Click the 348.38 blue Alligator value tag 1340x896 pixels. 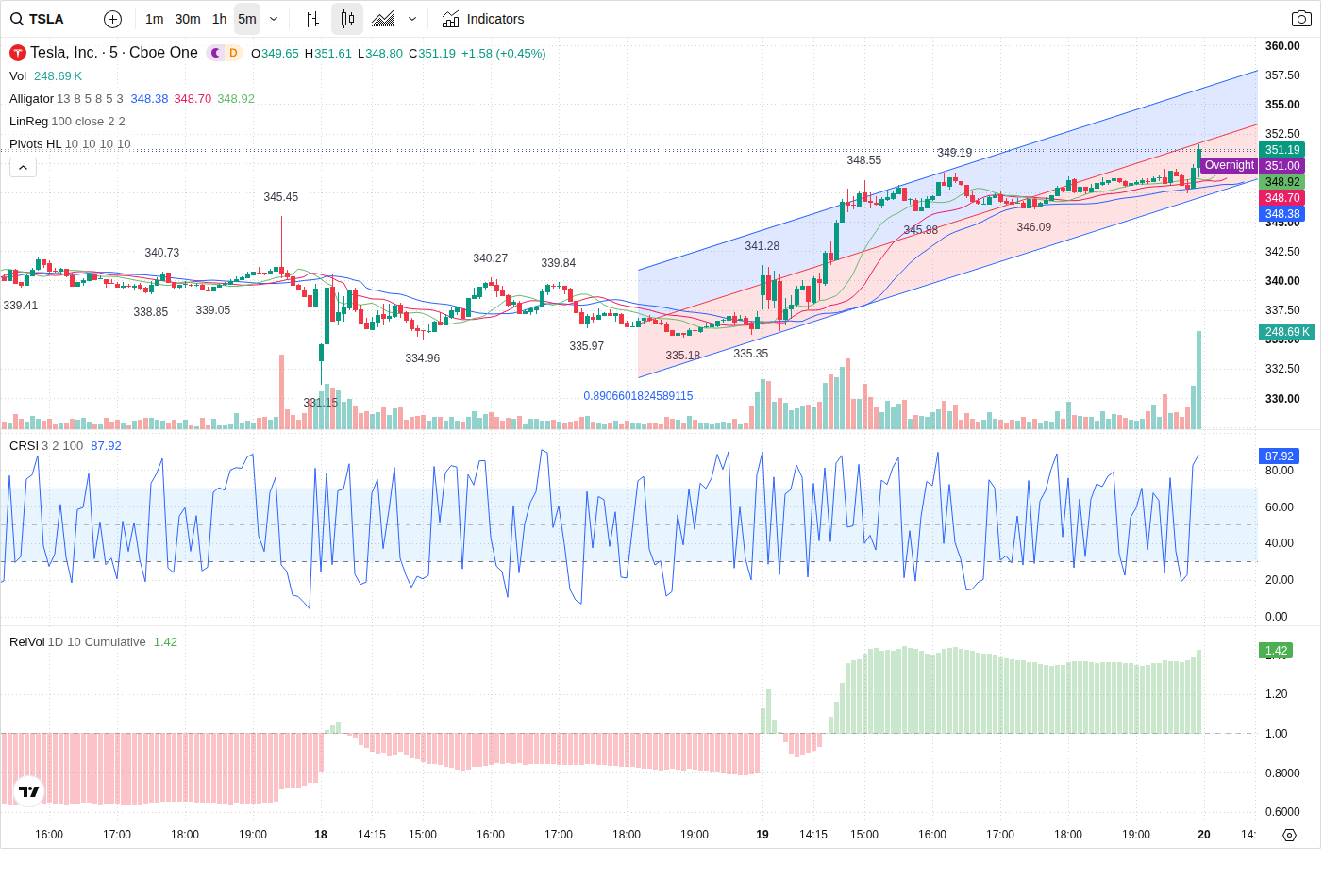click(1282, 214)
